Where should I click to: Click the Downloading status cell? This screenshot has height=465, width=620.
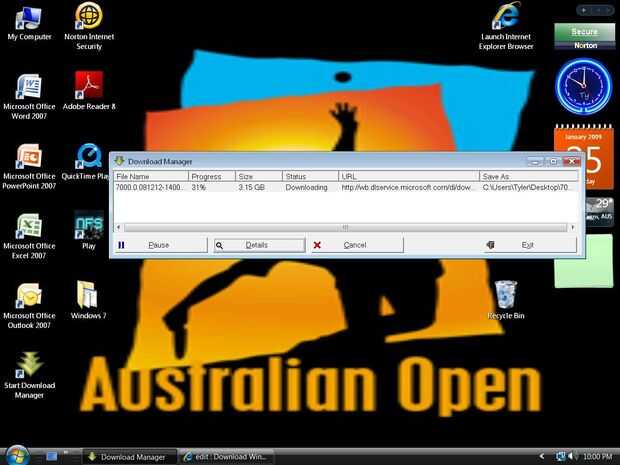click(x=310, y=187)
